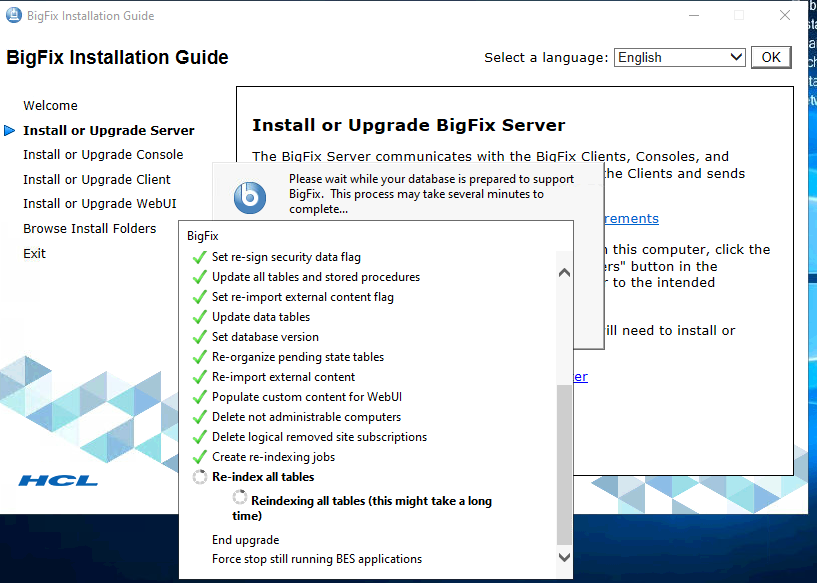The image size is (817, 583).
Task: Click the Install or Upgrade BigFix Server heading
Action: (409, 126)
